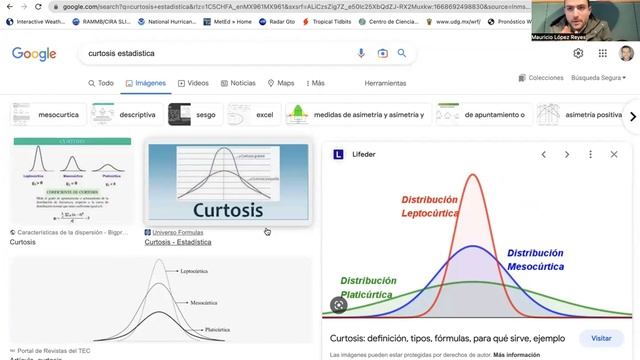Open RAMMB/CIRA SLI bookmark

(101, 22)
